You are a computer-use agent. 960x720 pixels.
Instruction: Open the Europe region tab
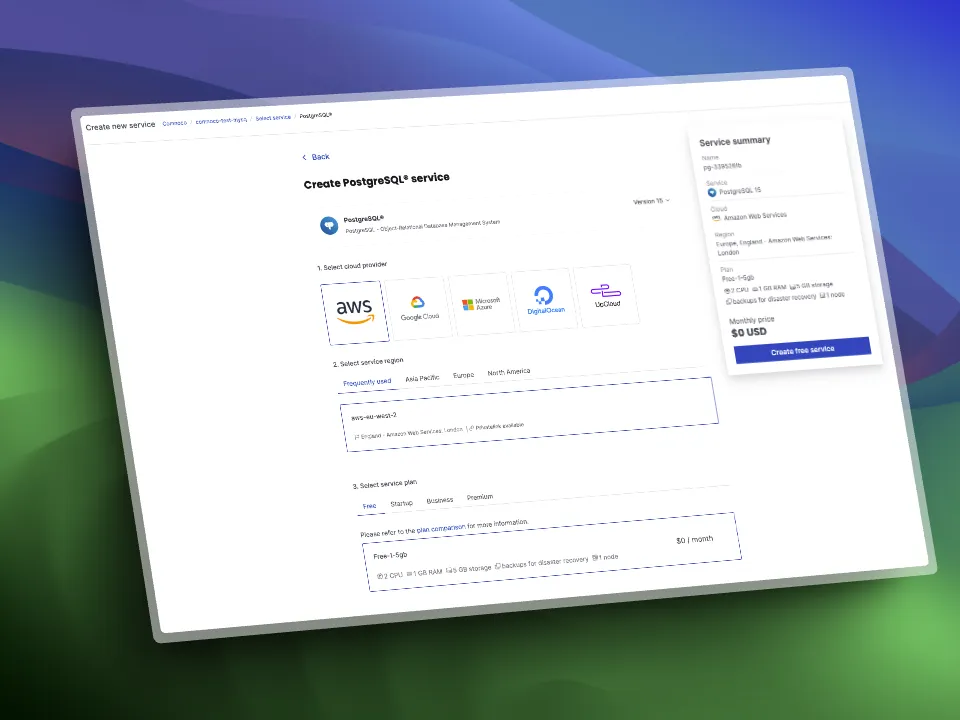pos(464,376)
